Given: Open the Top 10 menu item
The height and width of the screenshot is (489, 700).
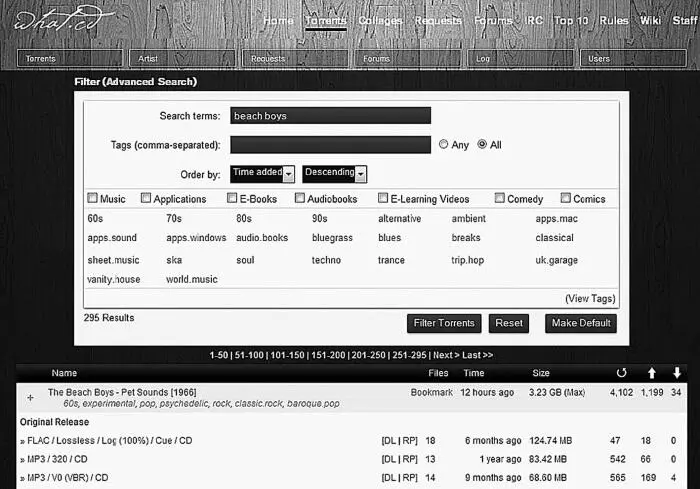Looking at the screenshot, I should [x=571, y=21].
